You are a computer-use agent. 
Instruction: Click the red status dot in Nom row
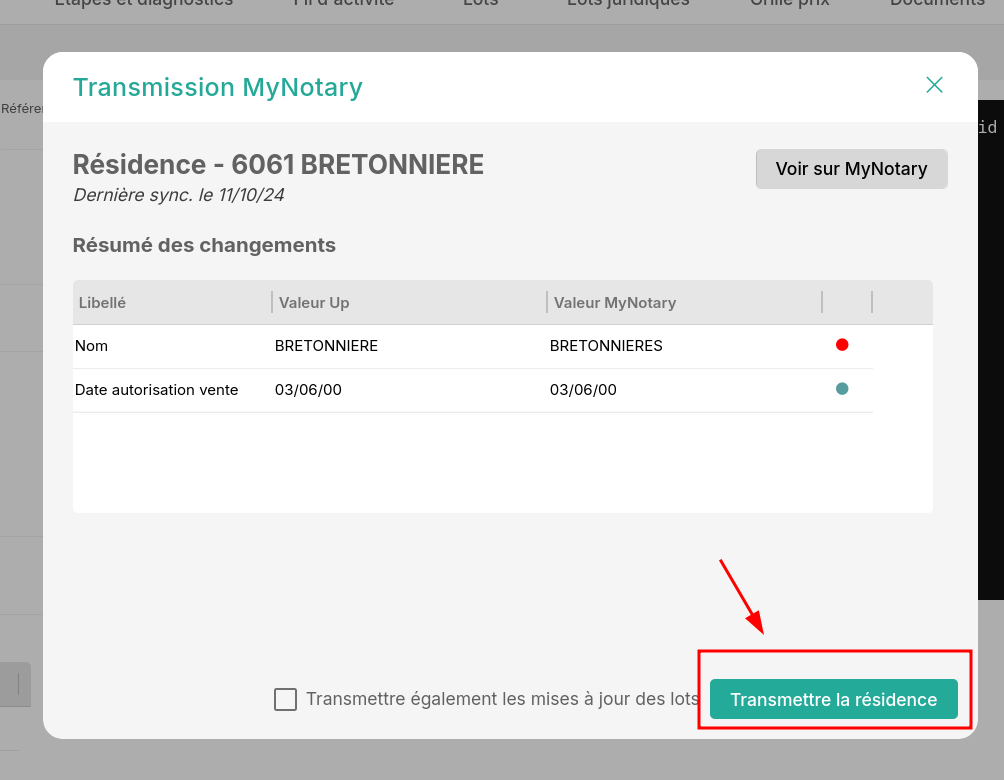point(842,345)
